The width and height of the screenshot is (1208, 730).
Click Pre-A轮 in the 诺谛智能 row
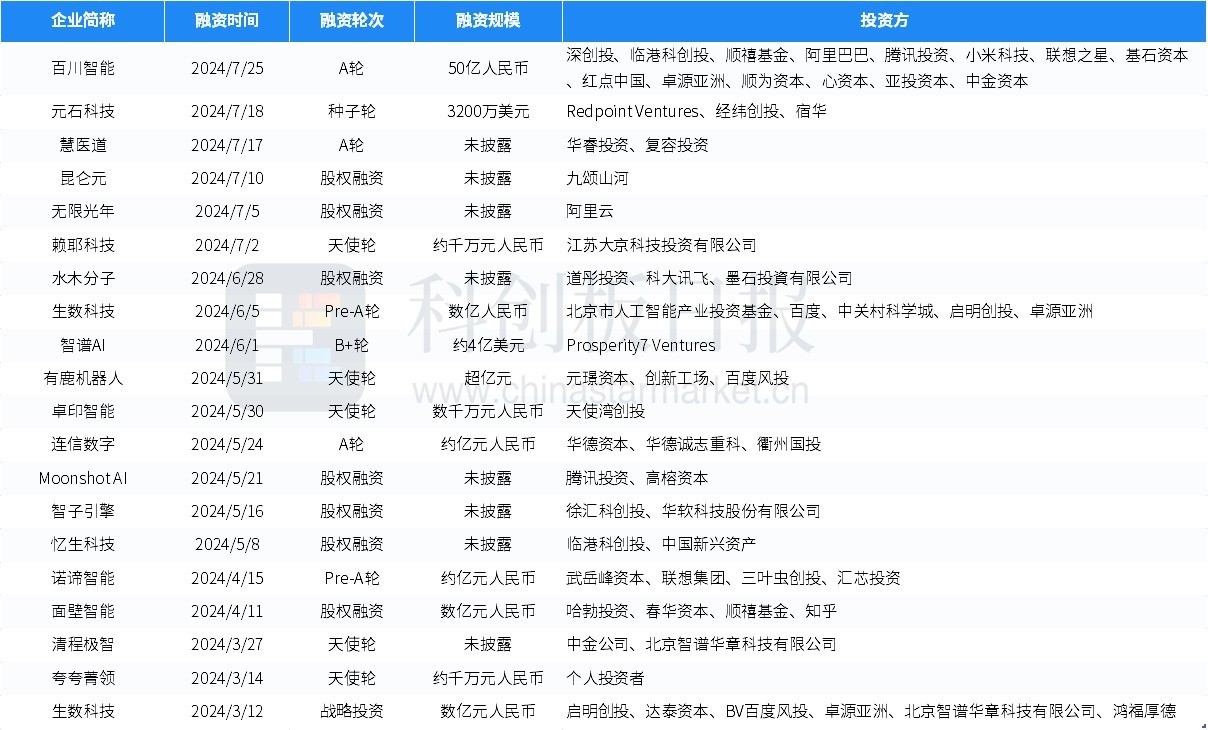point(352,578)
